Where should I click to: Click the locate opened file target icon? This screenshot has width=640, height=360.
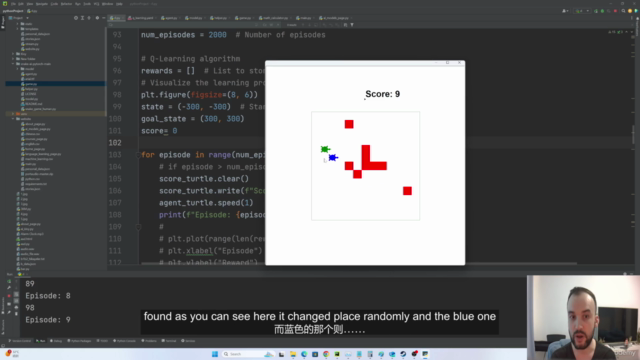point(76,18)
